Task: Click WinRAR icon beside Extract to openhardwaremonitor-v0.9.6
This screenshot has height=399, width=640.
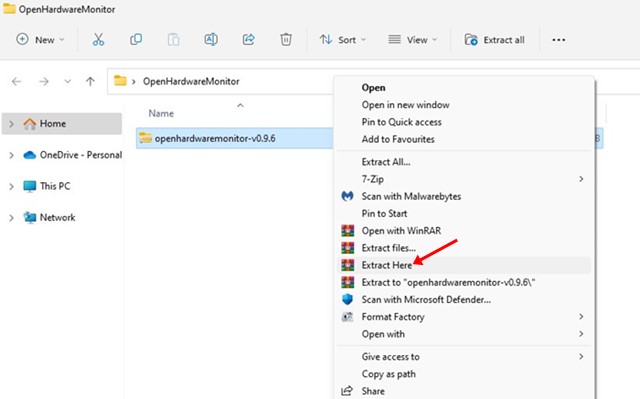Action: point(348,282)
